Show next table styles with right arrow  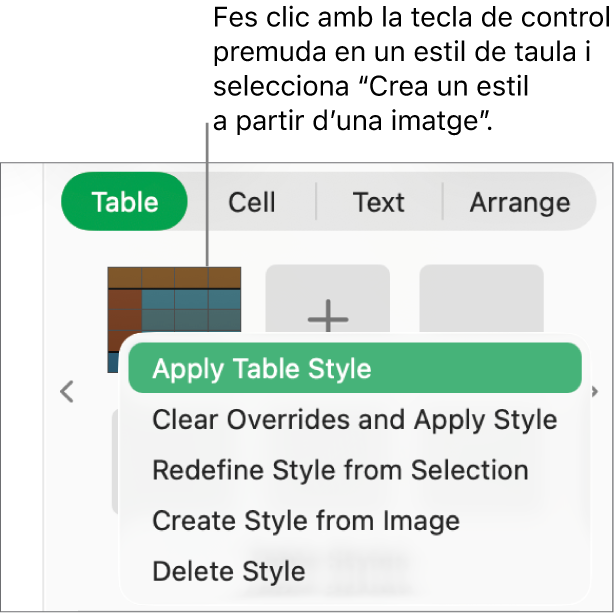click(x=595, y=391)
